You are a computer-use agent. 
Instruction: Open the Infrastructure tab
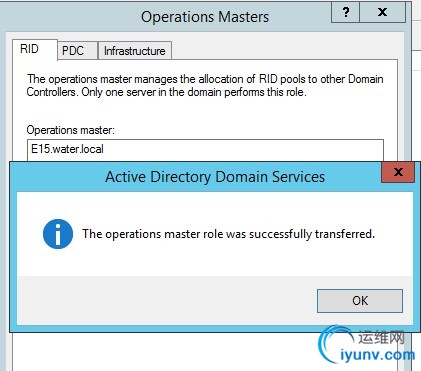pos(135,51)
